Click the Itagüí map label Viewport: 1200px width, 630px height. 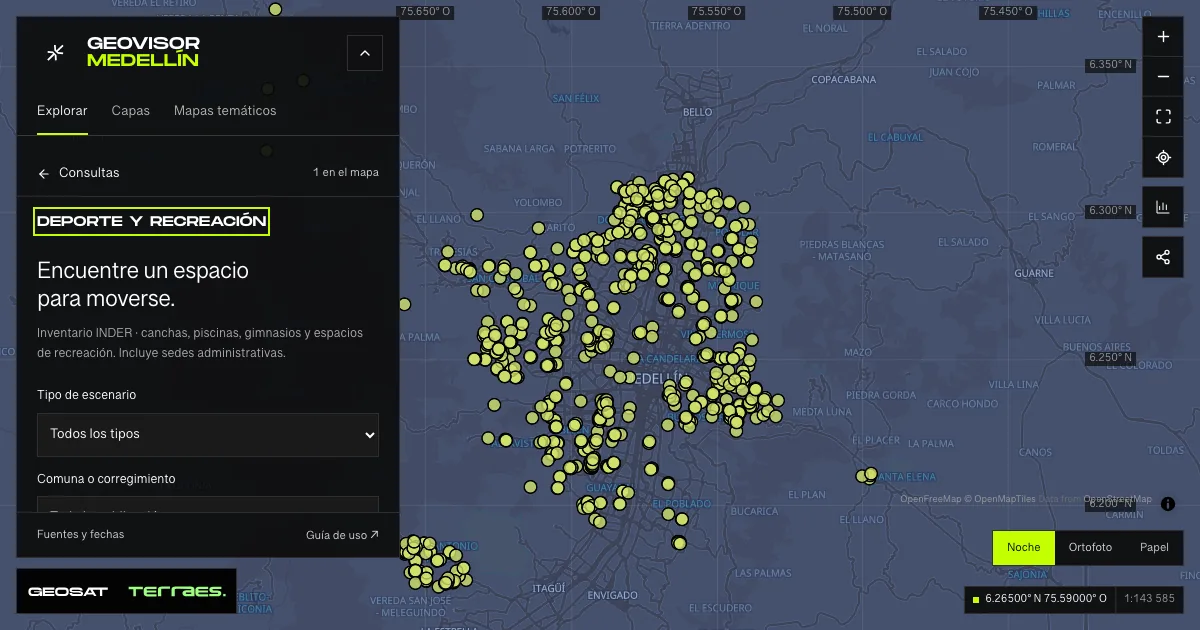tap(549, 587)
